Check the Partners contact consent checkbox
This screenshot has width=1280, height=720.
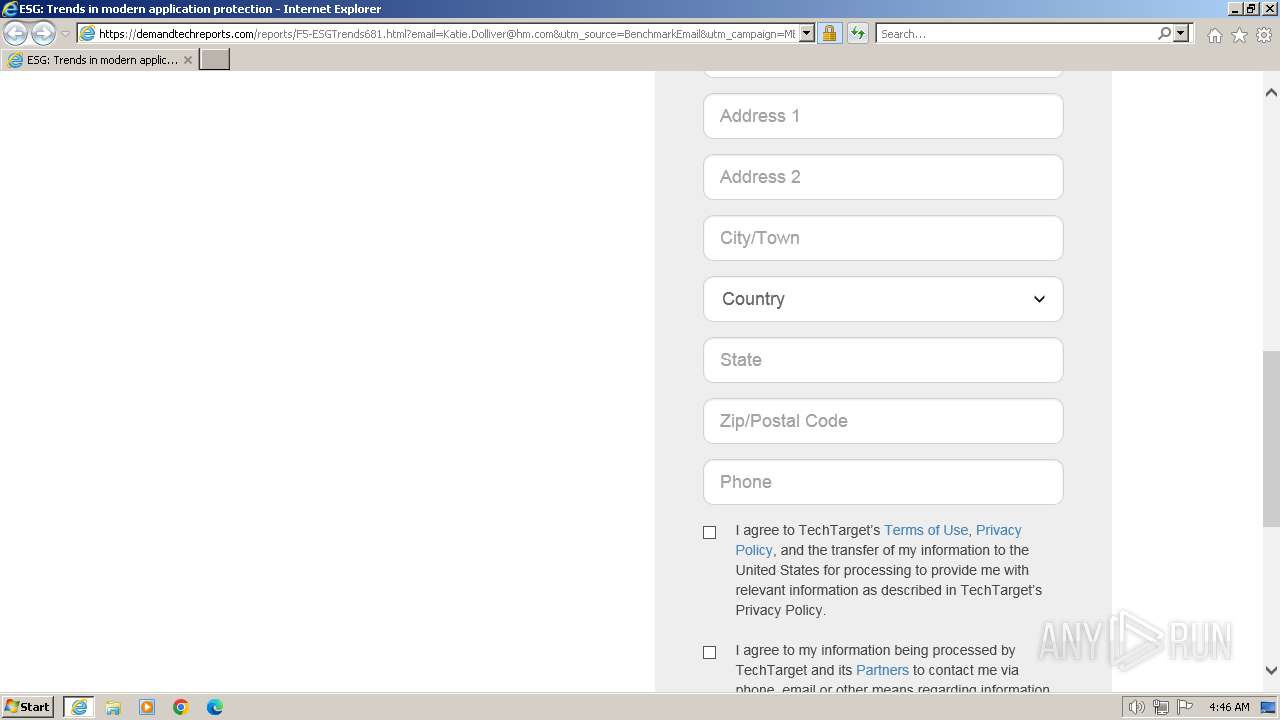click(x=710, y=652)
